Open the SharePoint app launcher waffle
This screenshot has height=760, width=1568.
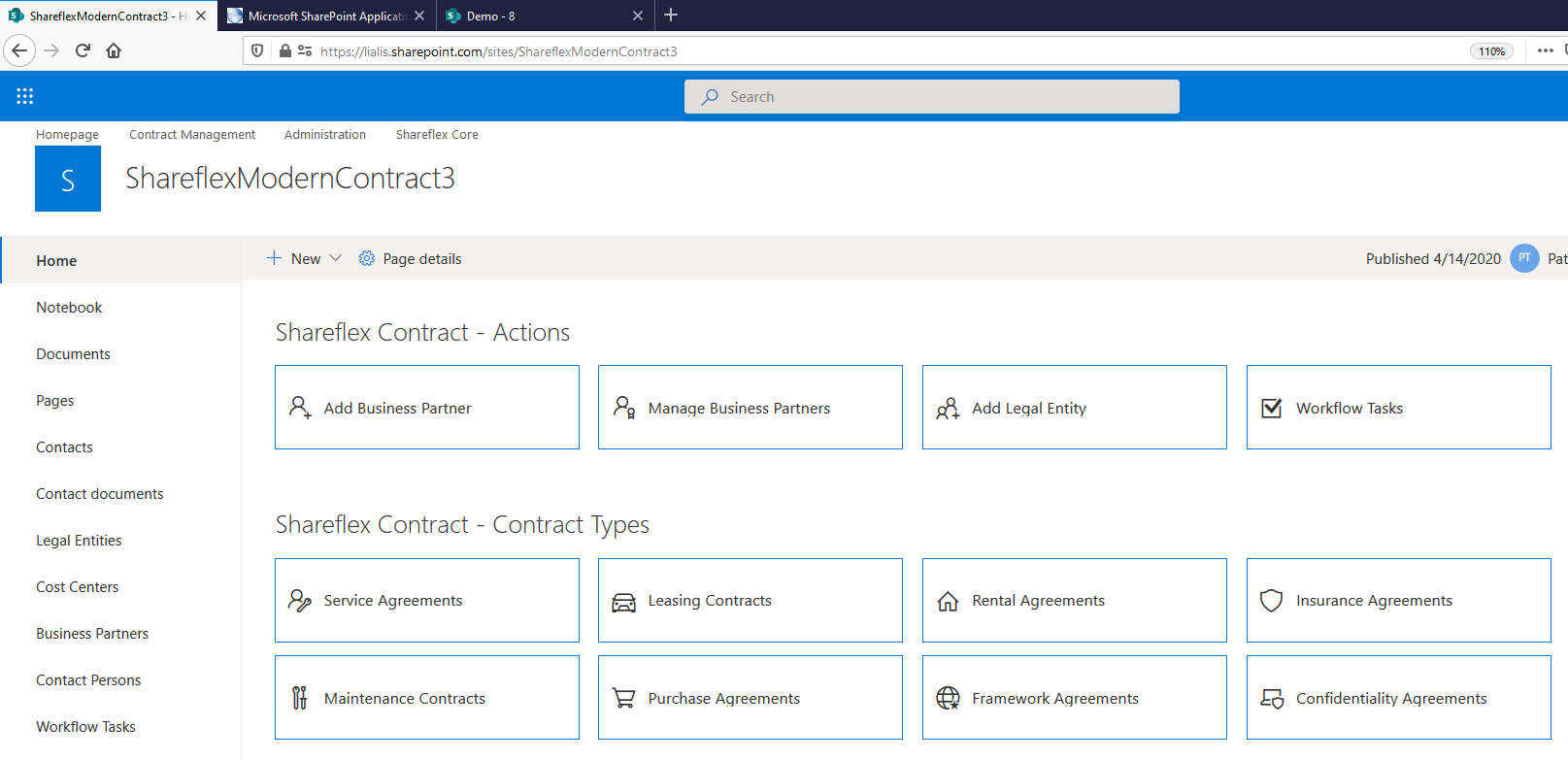(25, 96)
